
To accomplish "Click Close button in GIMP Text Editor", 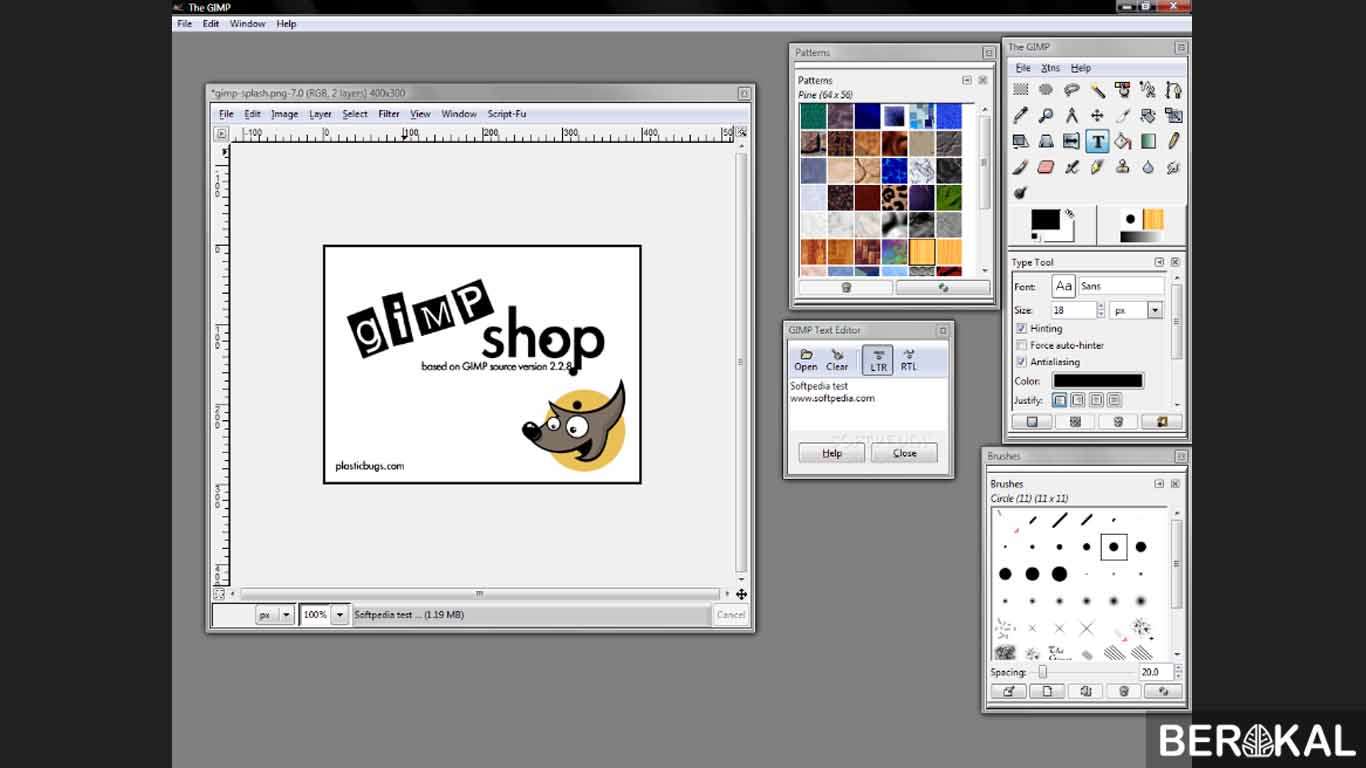I will pos(904,453).
